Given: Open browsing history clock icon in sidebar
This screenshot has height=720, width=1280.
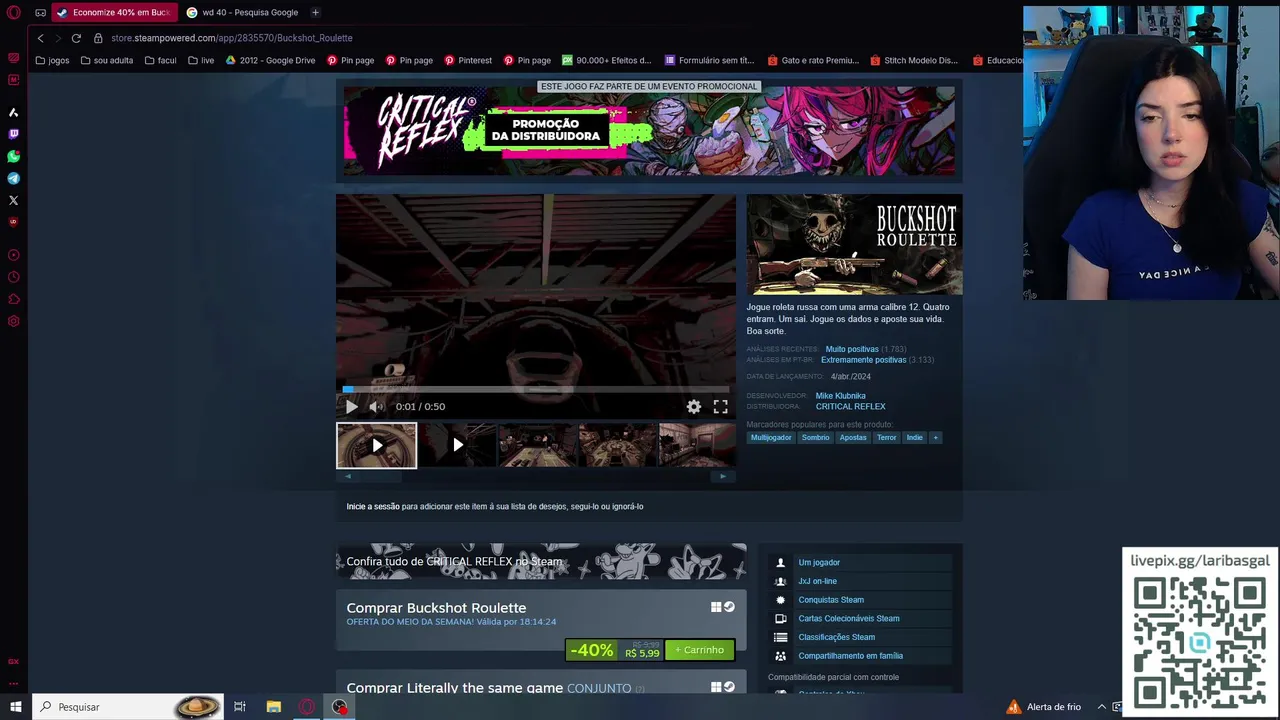Looking at the screenshot, I should tap(13, 277).
